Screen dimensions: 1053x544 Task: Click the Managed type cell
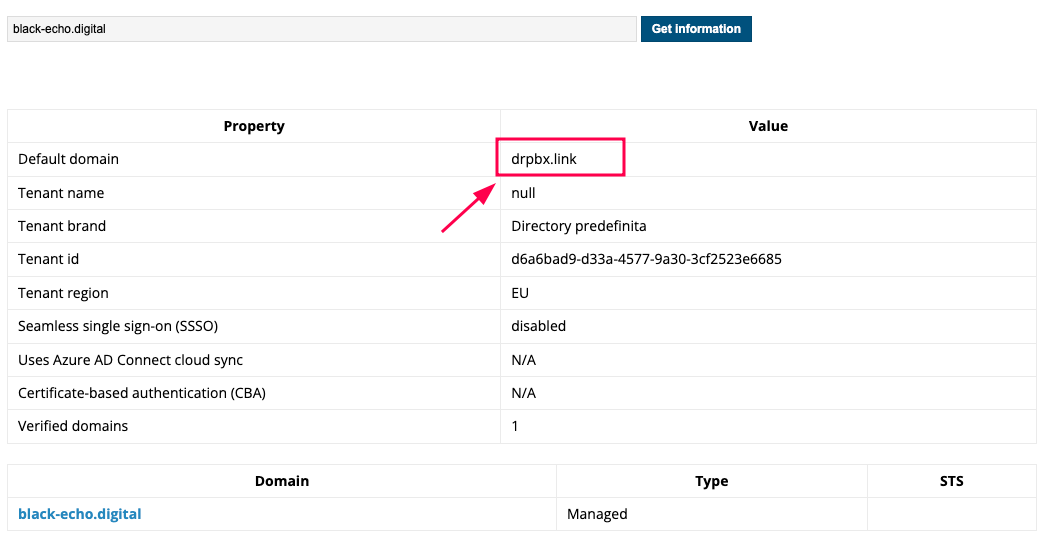click(x=597, y=514)
